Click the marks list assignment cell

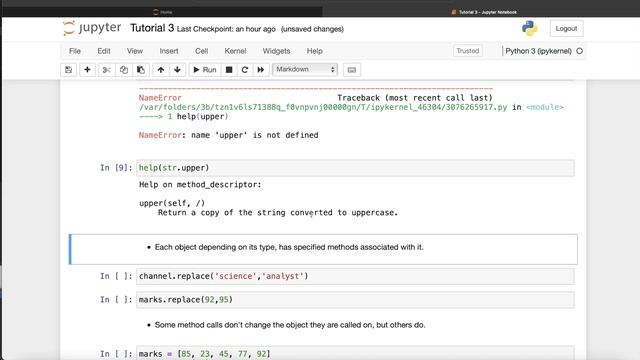click(x=355, y=353)
